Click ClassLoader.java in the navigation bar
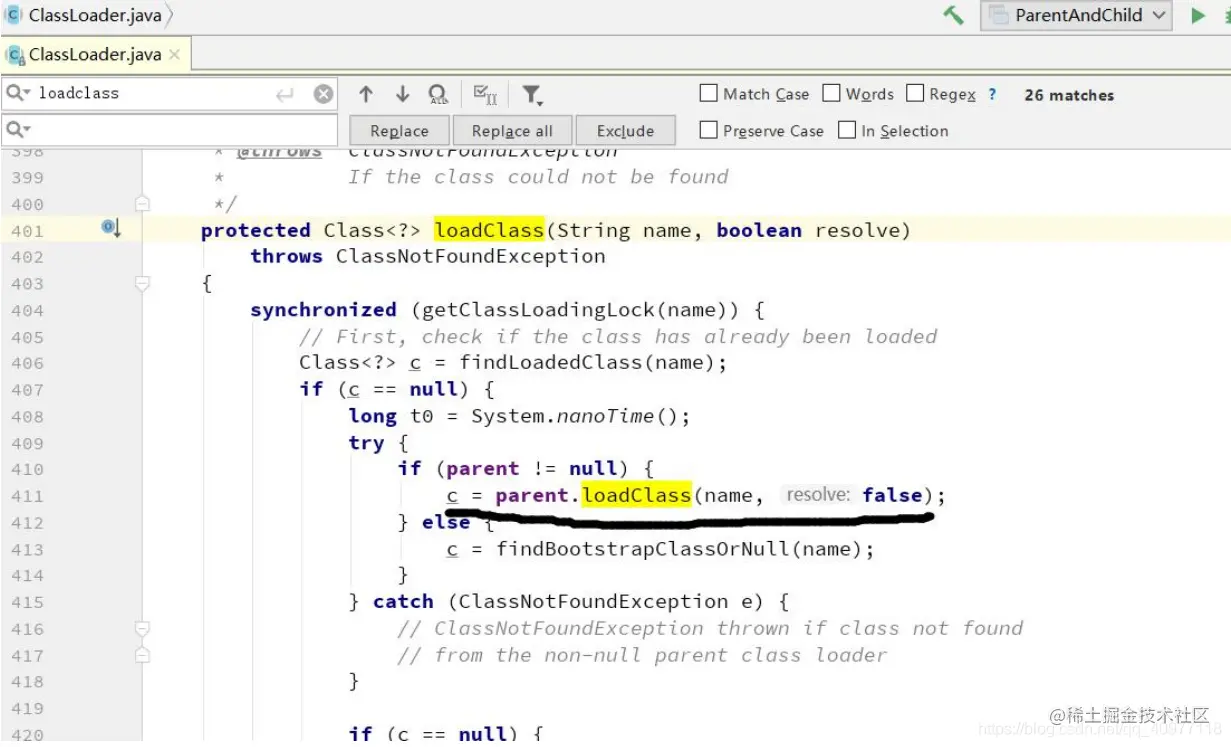The width and height of the screenshot is (1231, 747). point(94,15)
